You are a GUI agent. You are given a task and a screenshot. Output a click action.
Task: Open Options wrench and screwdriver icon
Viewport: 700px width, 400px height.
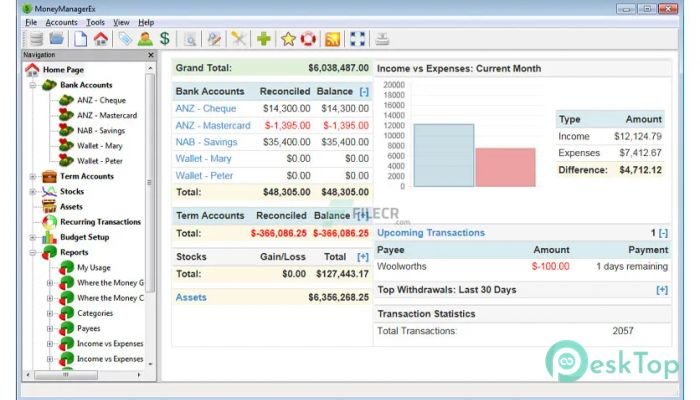click(x=238, y=39)
